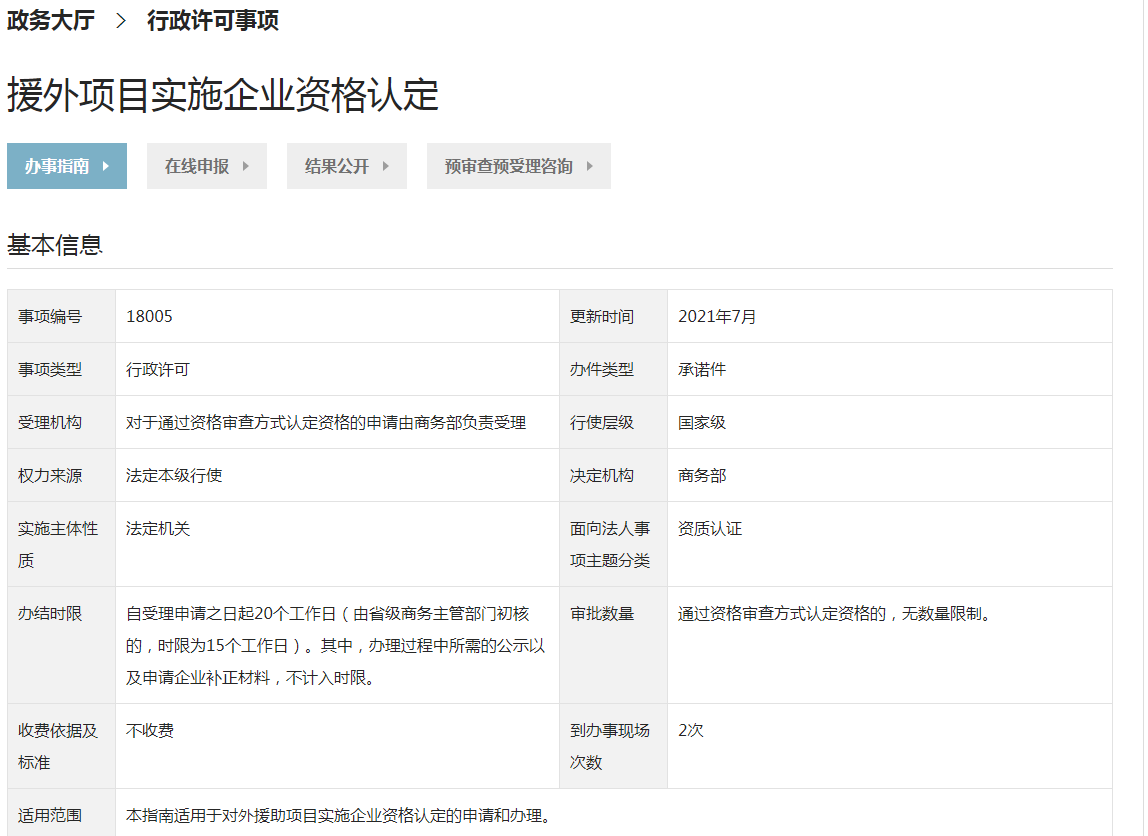Click the arrow icon on 预审查预受理咨询
This screenshot has width=1148, height=836.
click(590, 167)
